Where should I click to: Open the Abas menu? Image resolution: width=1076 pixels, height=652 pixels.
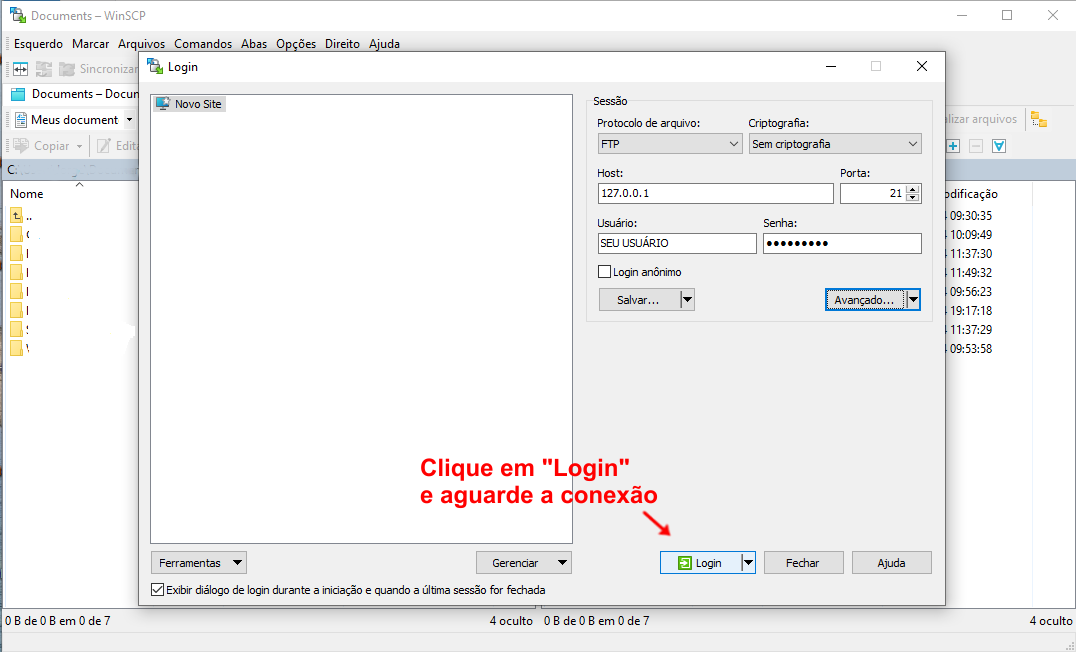click(x=254, y=43)
